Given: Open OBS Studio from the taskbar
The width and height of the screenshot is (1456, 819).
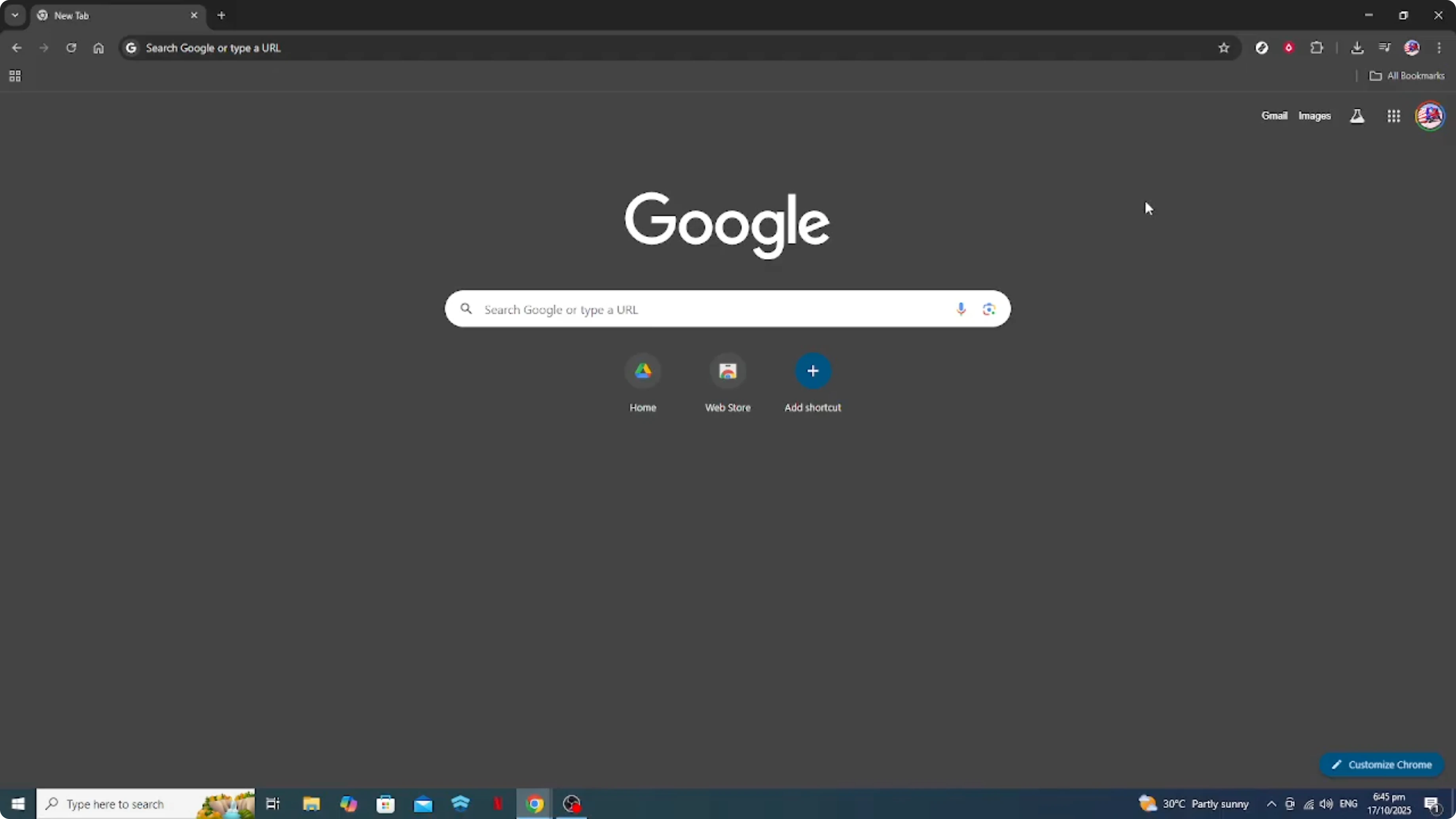Looking at the screenshot, I should click(x=571, y=803).
